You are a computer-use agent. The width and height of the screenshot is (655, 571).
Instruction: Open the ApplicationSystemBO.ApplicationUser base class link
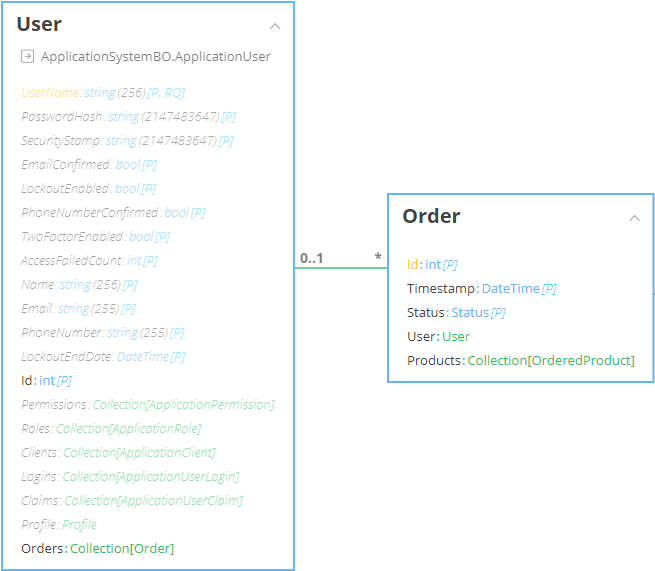point(155,57)
